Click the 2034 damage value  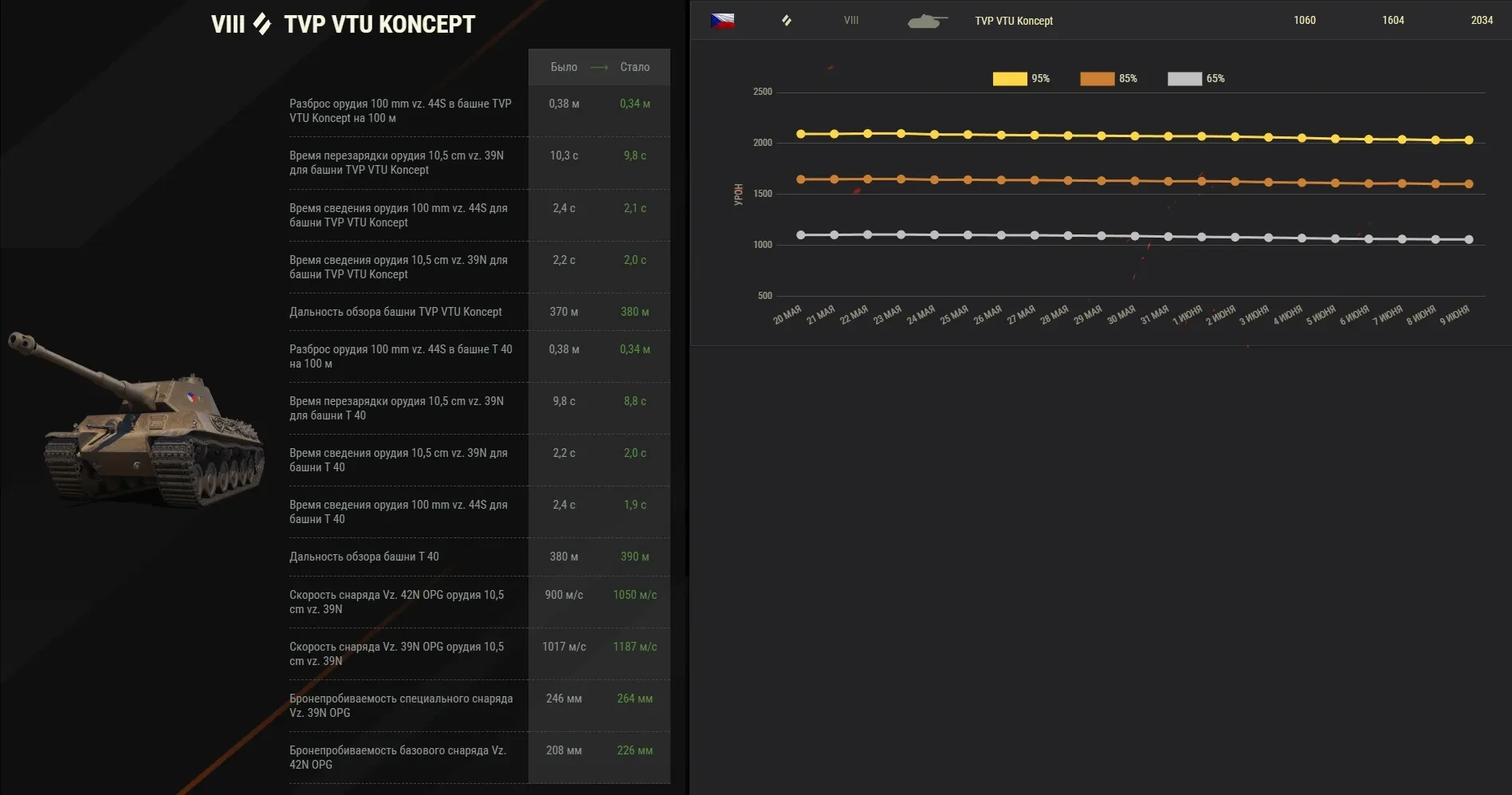1481,21
